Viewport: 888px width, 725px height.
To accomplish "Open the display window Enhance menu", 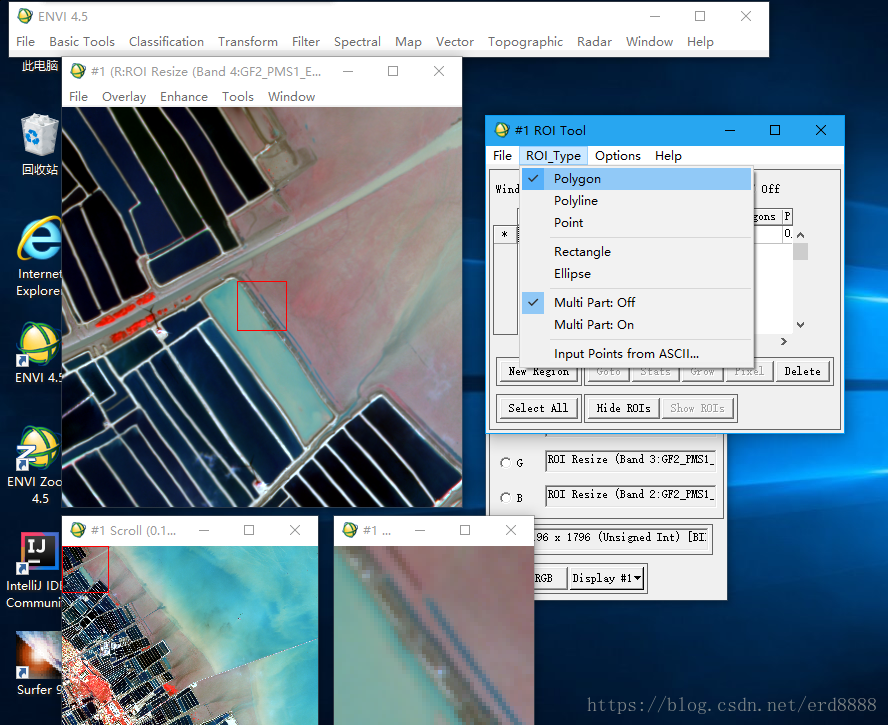I will coord(184,97).
